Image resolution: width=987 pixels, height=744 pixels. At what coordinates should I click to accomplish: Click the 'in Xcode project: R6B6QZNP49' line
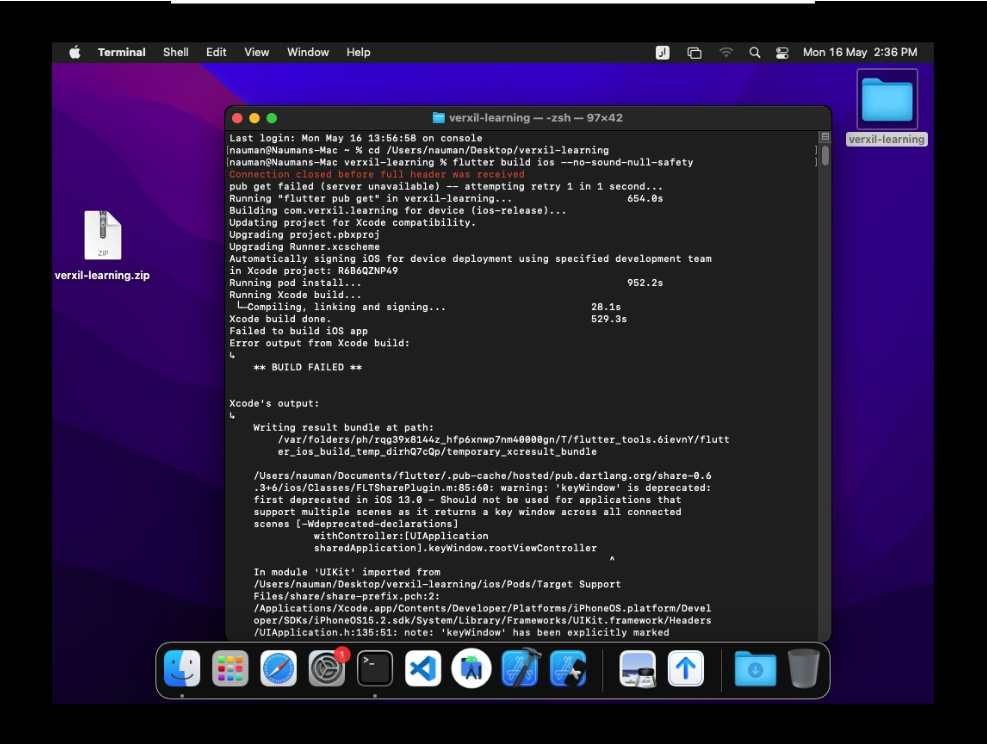click(x=313, y=271)
